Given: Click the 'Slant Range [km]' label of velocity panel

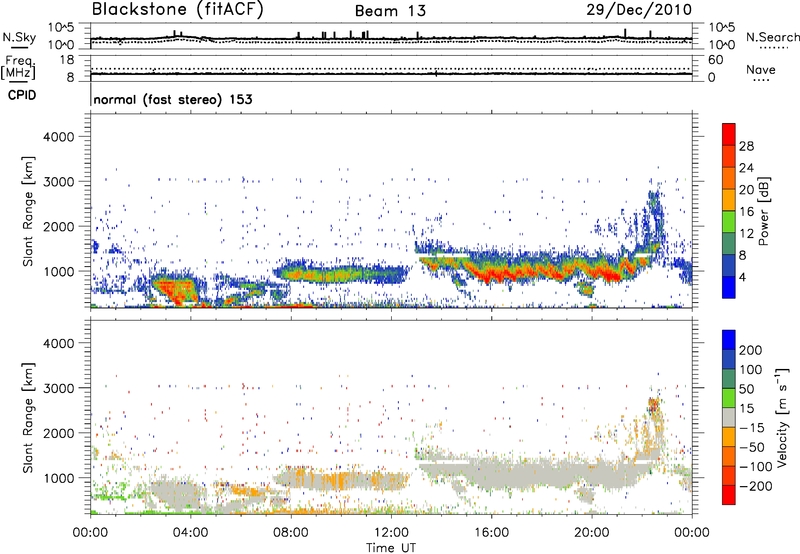Looking at the screenshot, I should pyautogui.click(x=28, y=417).
